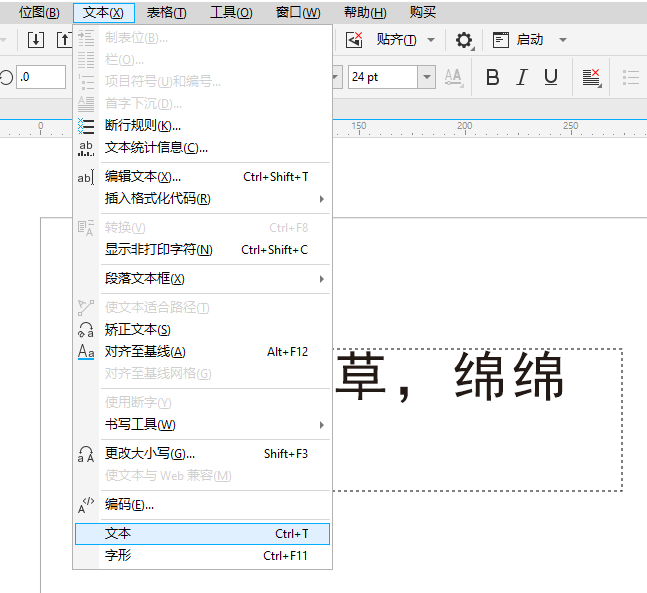Toggle underline formatting
The height and width of the screenshot is (593, 647).
551,77
